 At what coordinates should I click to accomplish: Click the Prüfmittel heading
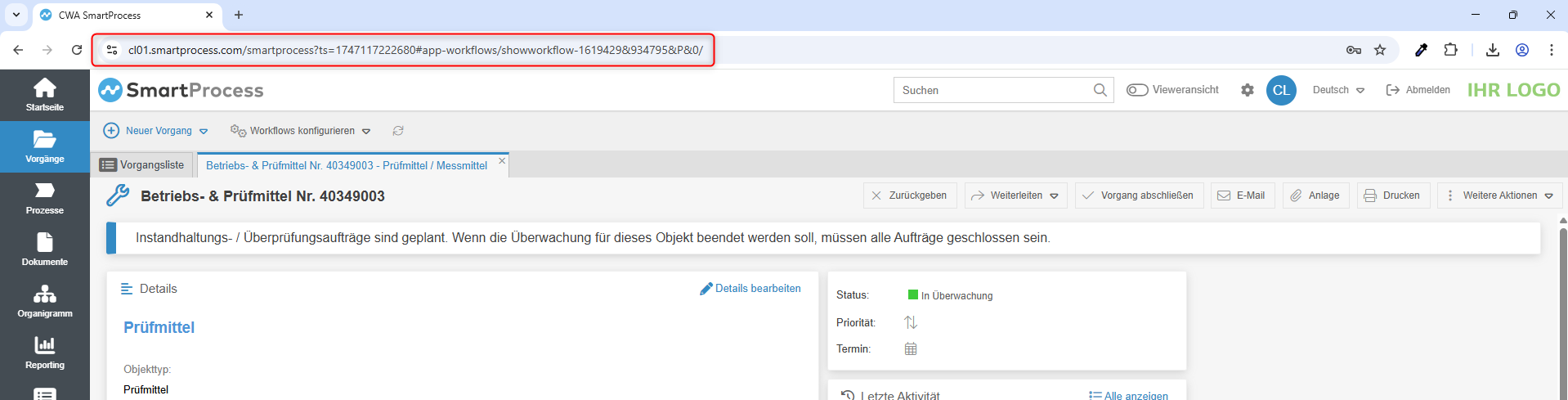(159, 327)
